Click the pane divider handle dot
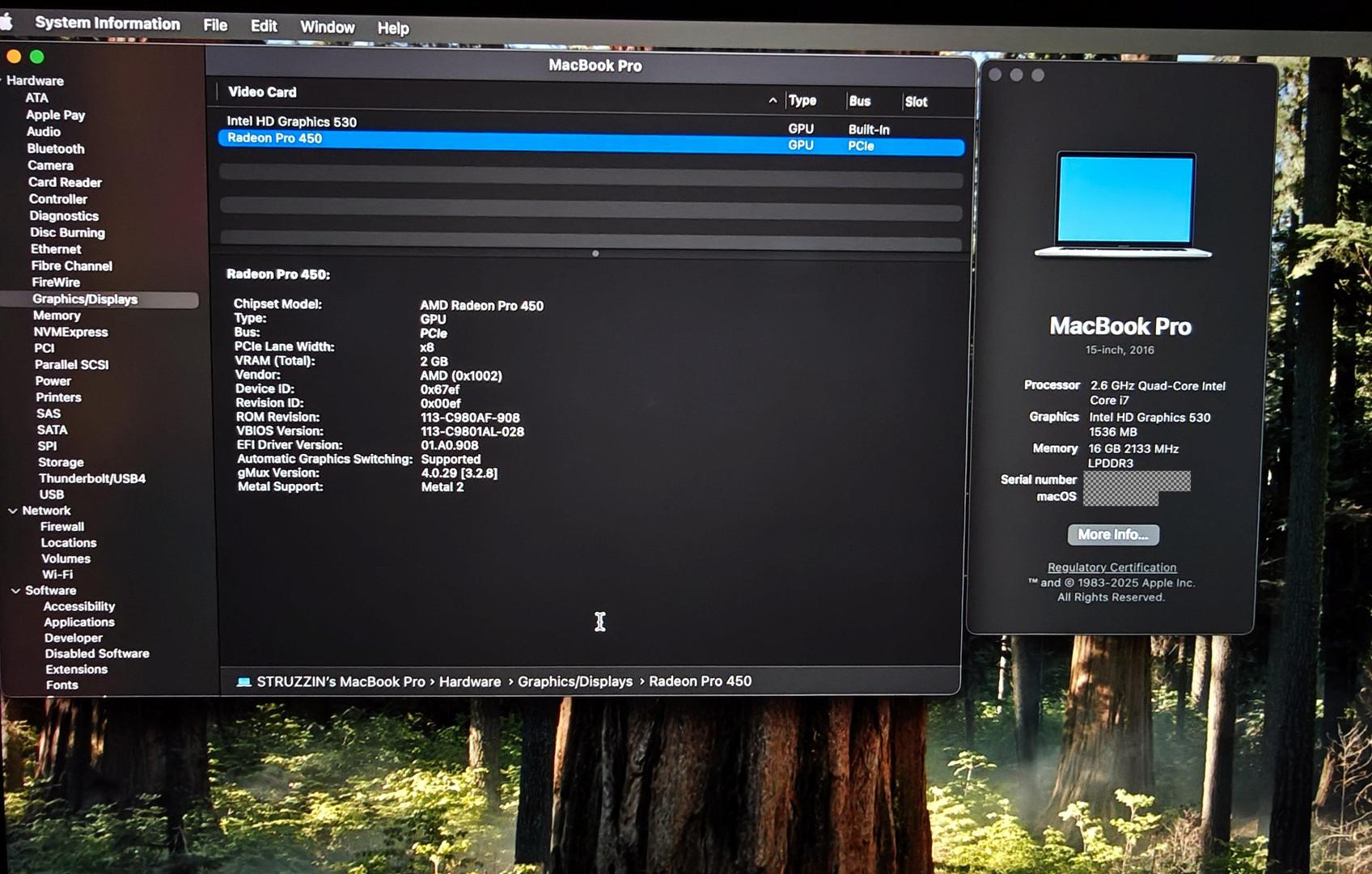Image resolution: width=1372 pixels, height=874 pixels. coord(595,253)
